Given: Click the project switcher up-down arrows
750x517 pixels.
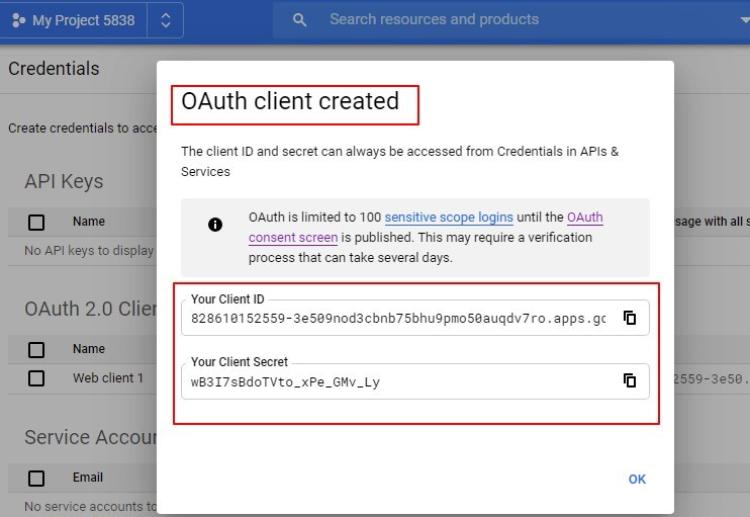Looking at the screenshot, I should click(x=165, y=20).
